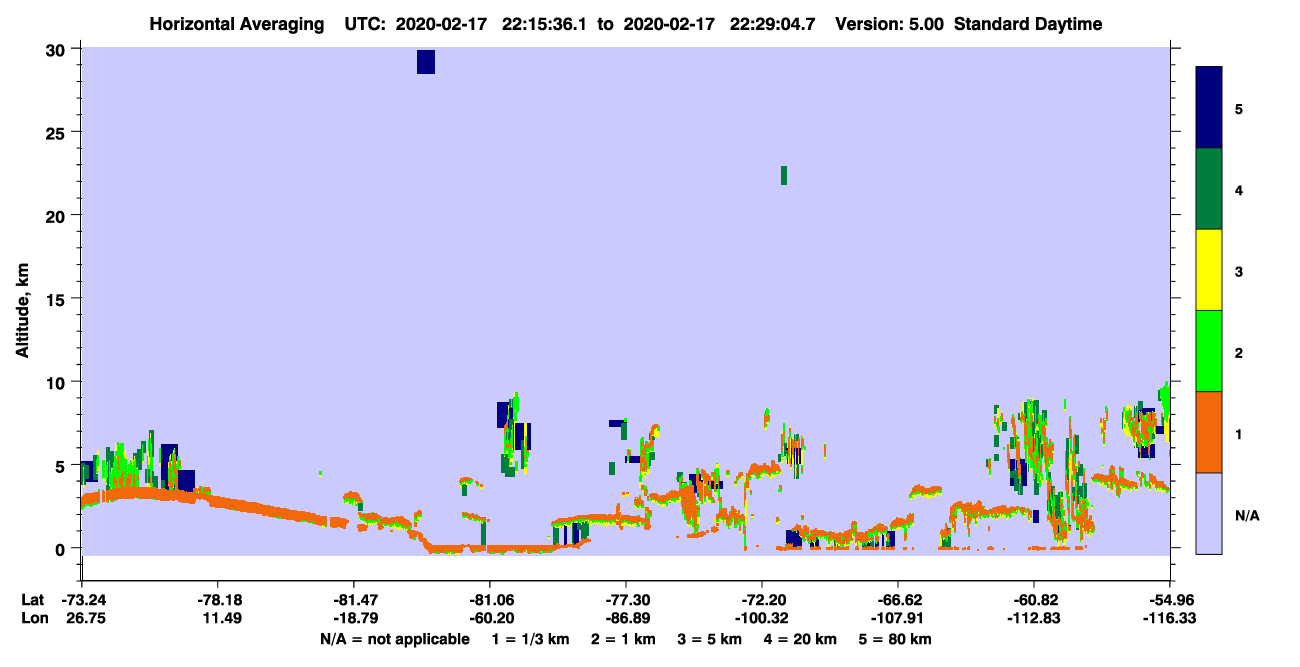
Task: Click the dark blue colorbar segment labeled 5
Action: (1209, 108)
